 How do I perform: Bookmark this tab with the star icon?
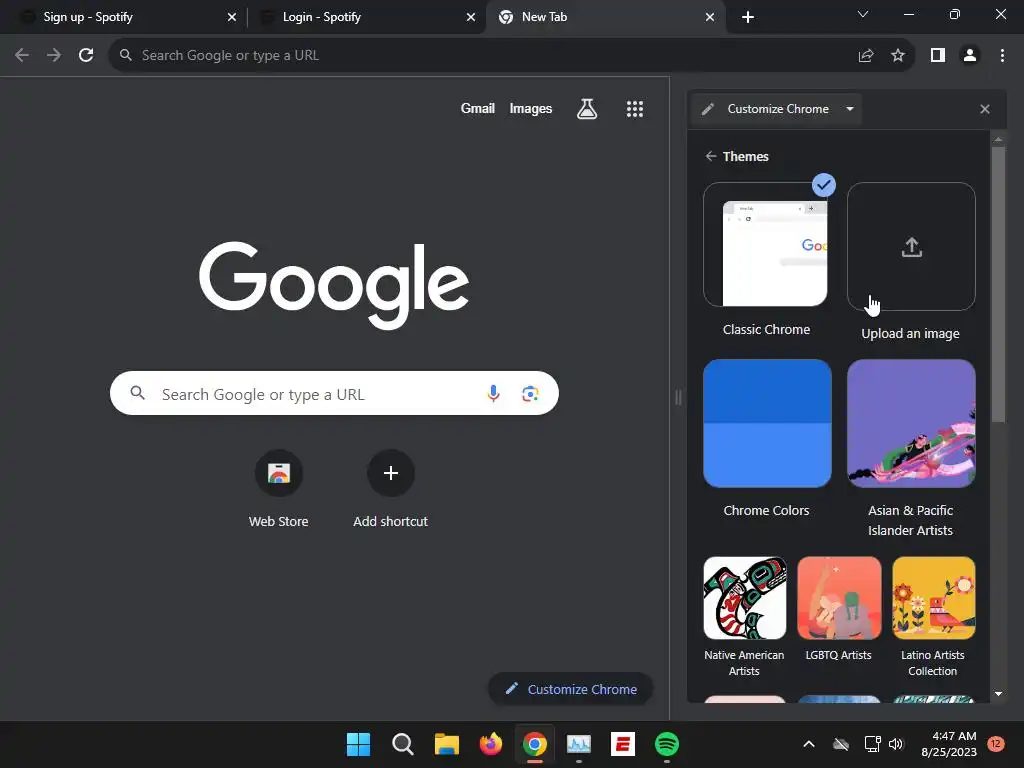point(898,56)
